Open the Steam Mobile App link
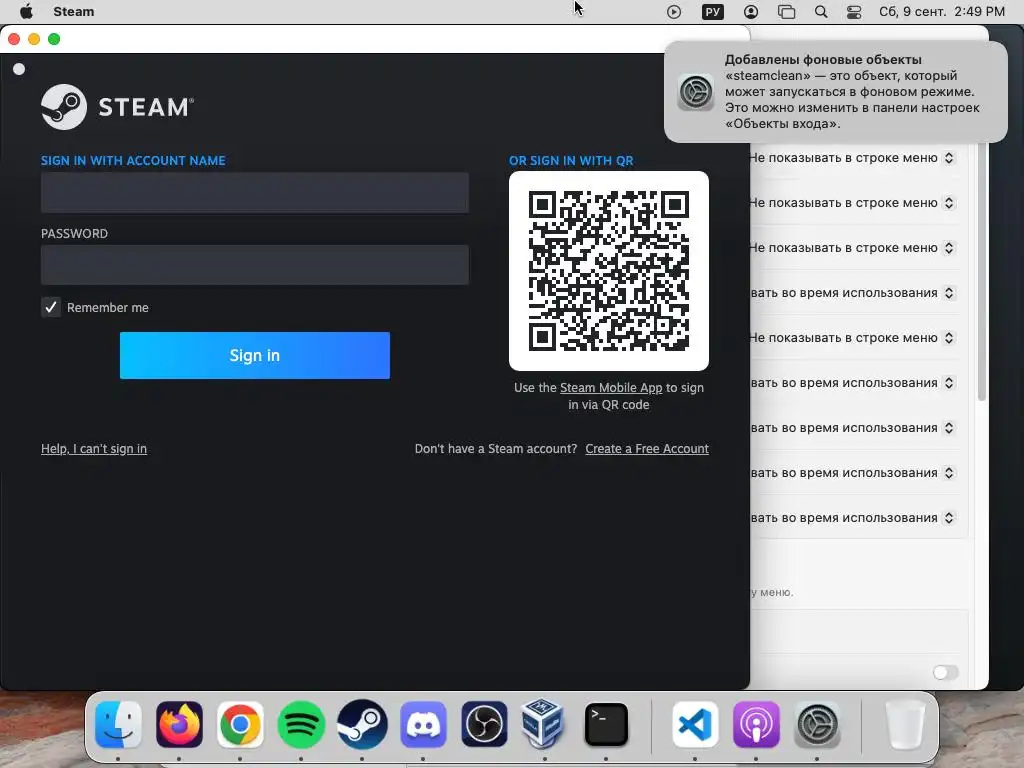1024x768 pixels. pyautogui.click(x=611, y=388)
